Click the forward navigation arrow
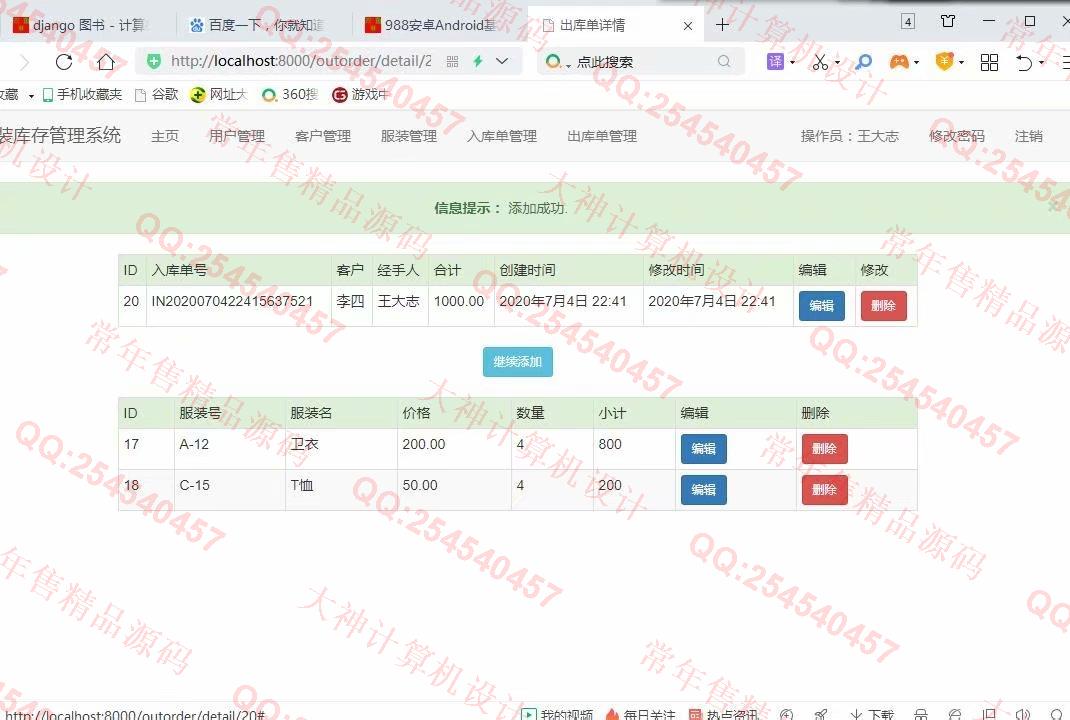 (x=24, y=63)
